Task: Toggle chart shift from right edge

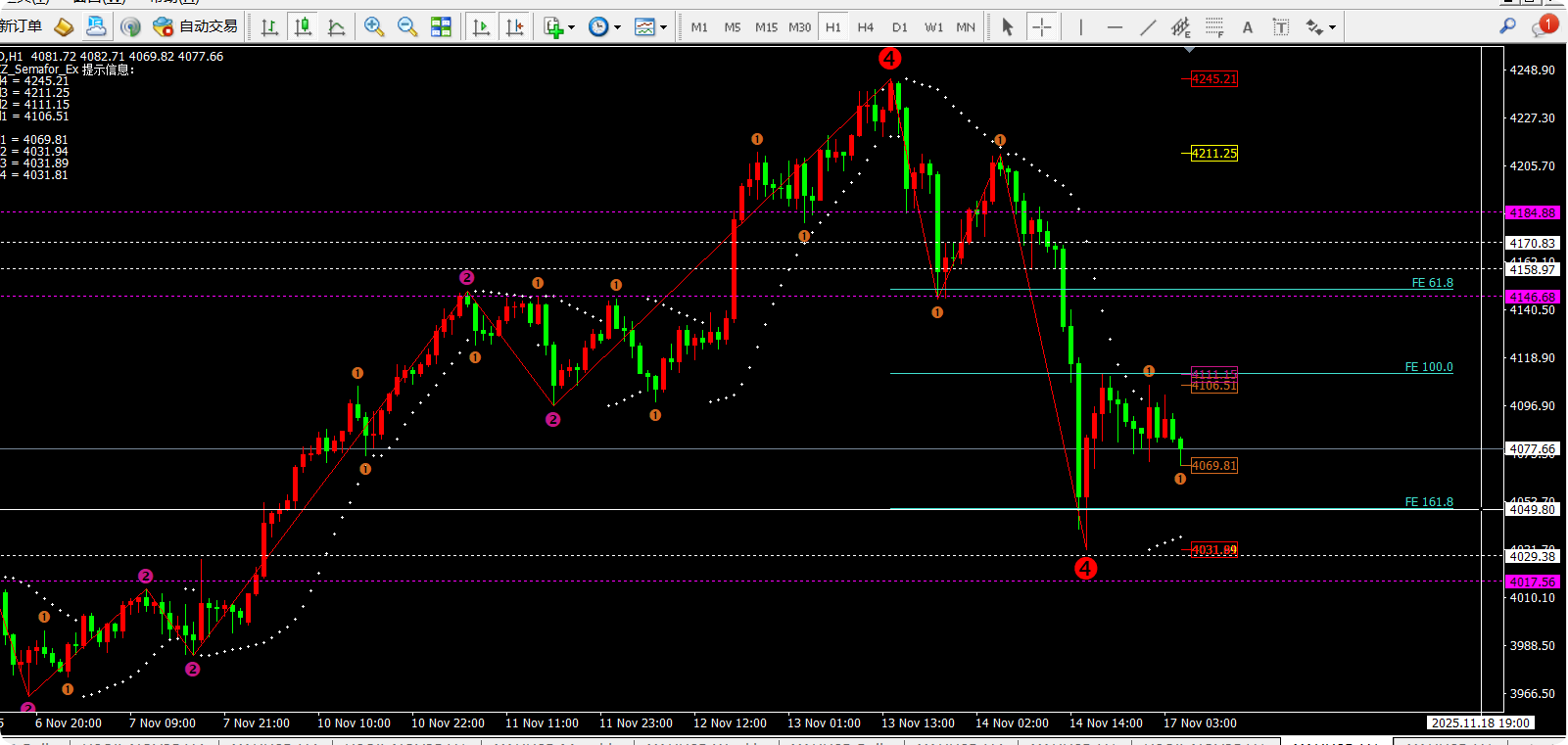Action: coord(514,27)
